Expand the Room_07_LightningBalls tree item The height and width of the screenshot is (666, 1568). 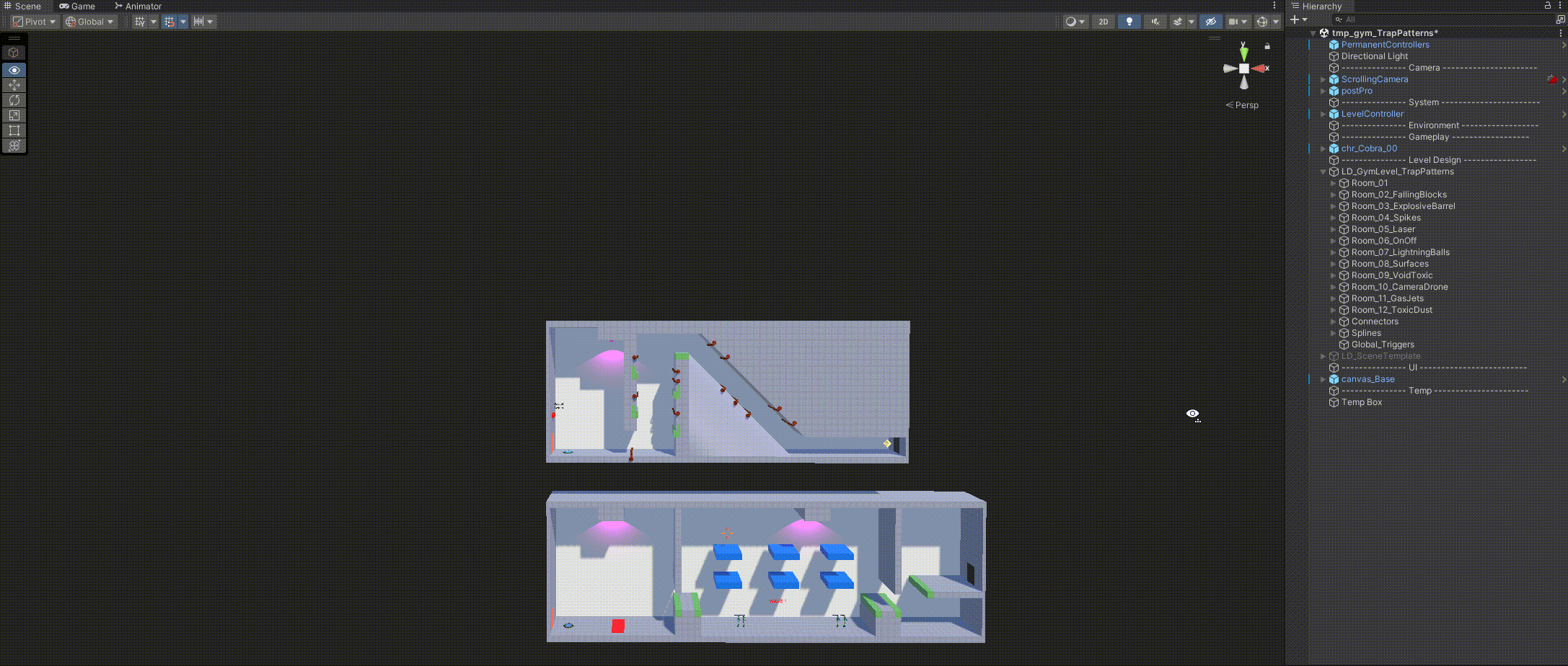coord(1333,252)
